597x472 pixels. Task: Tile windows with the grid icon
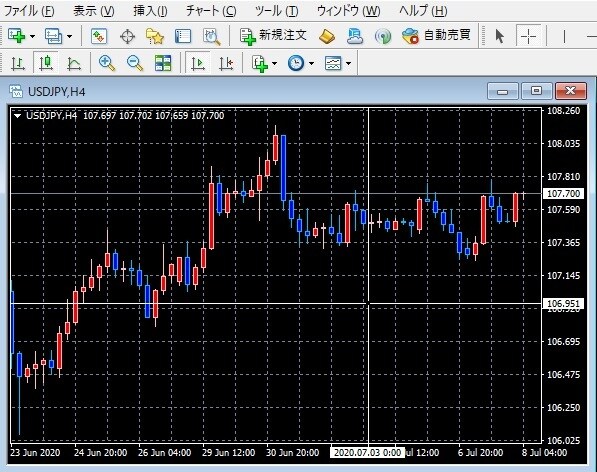click(163, 63)
